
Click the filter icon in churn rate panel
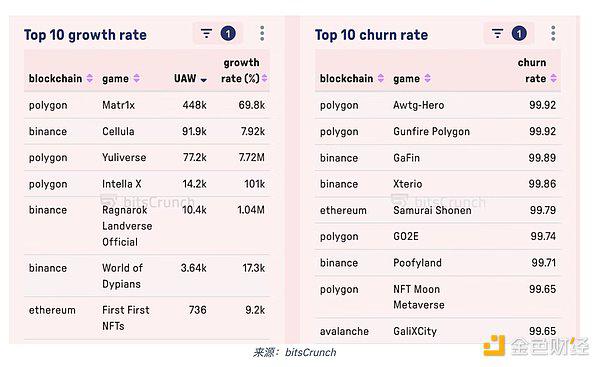(x=497, y=34)
